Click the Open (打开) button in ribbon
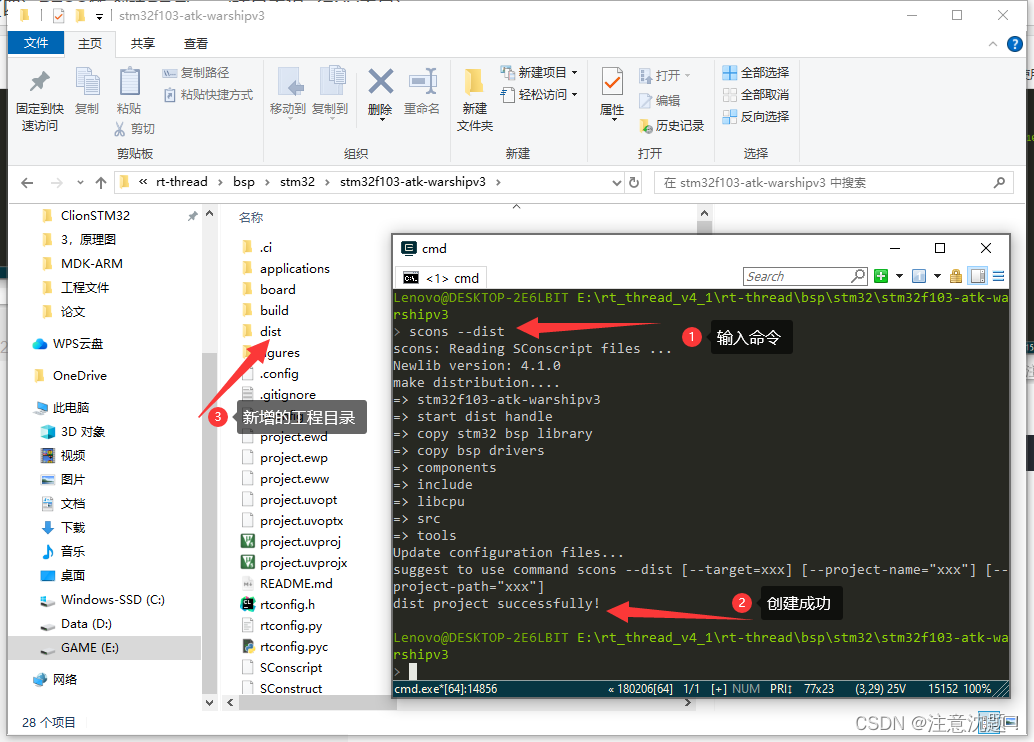 click(665, 75)
